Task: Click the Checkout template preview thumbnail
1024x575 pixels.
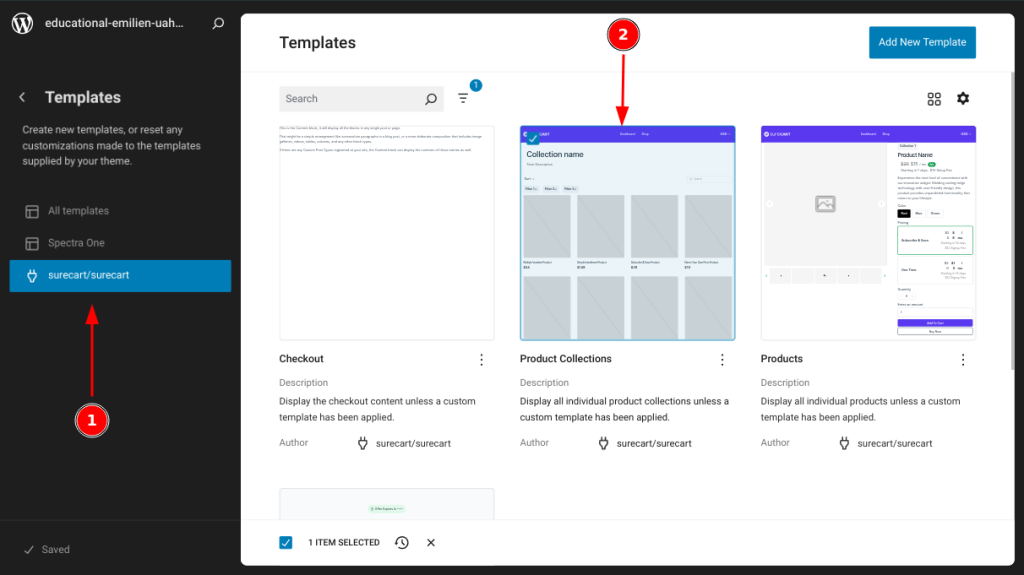Action: 386,232
